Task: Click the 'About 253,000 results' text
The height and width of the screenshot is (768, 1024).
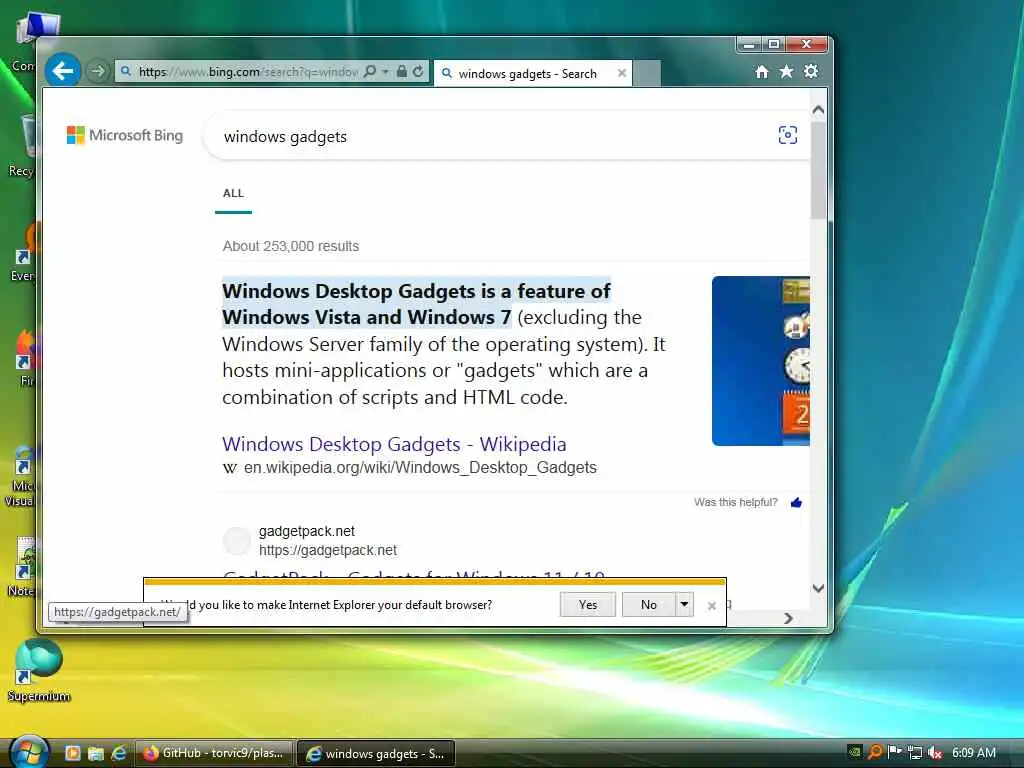Action: [x=291, y=246]
